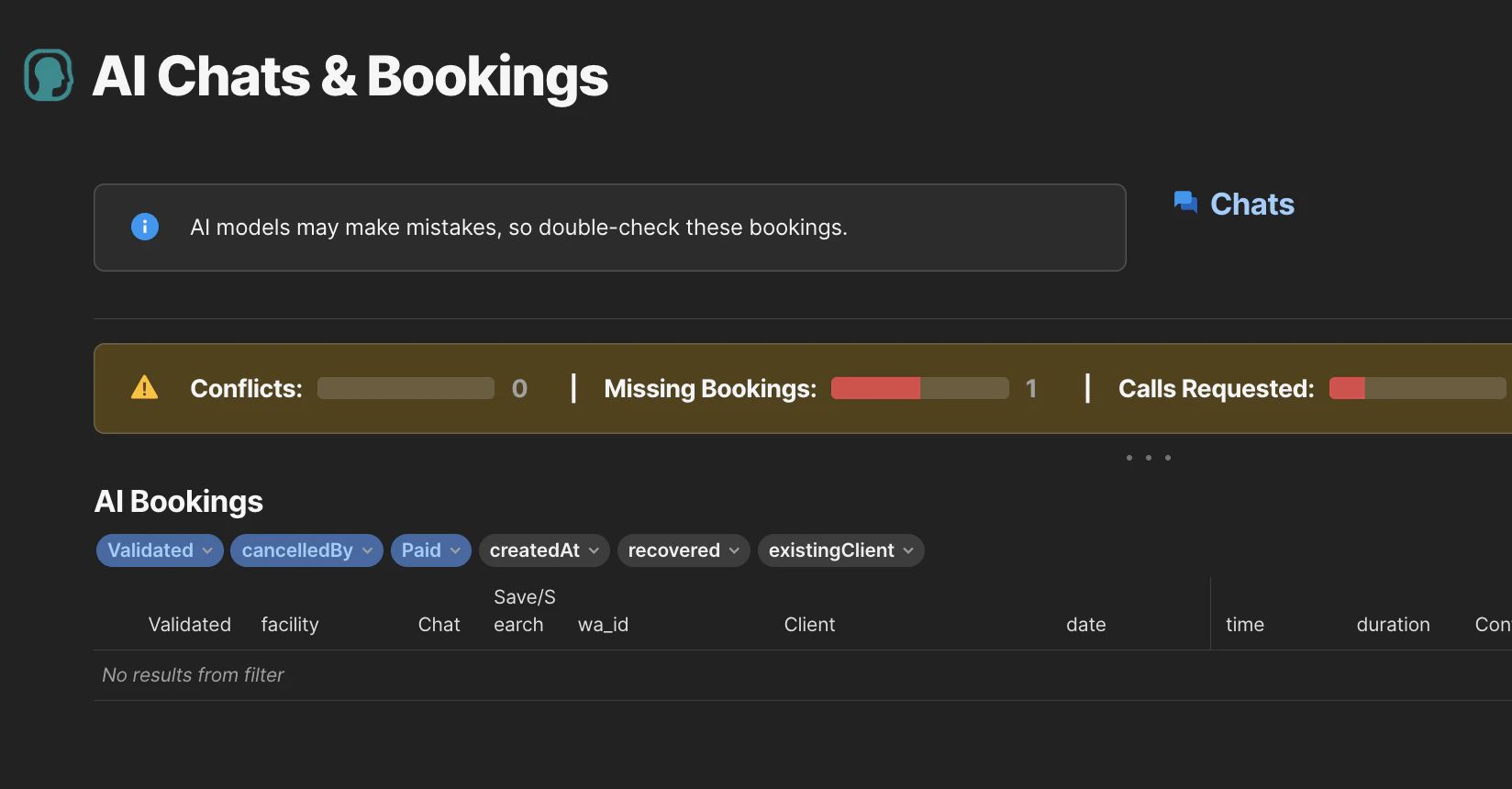Click the date column header
This screenshot has height=789, width=1512.
pos(1085,625)
